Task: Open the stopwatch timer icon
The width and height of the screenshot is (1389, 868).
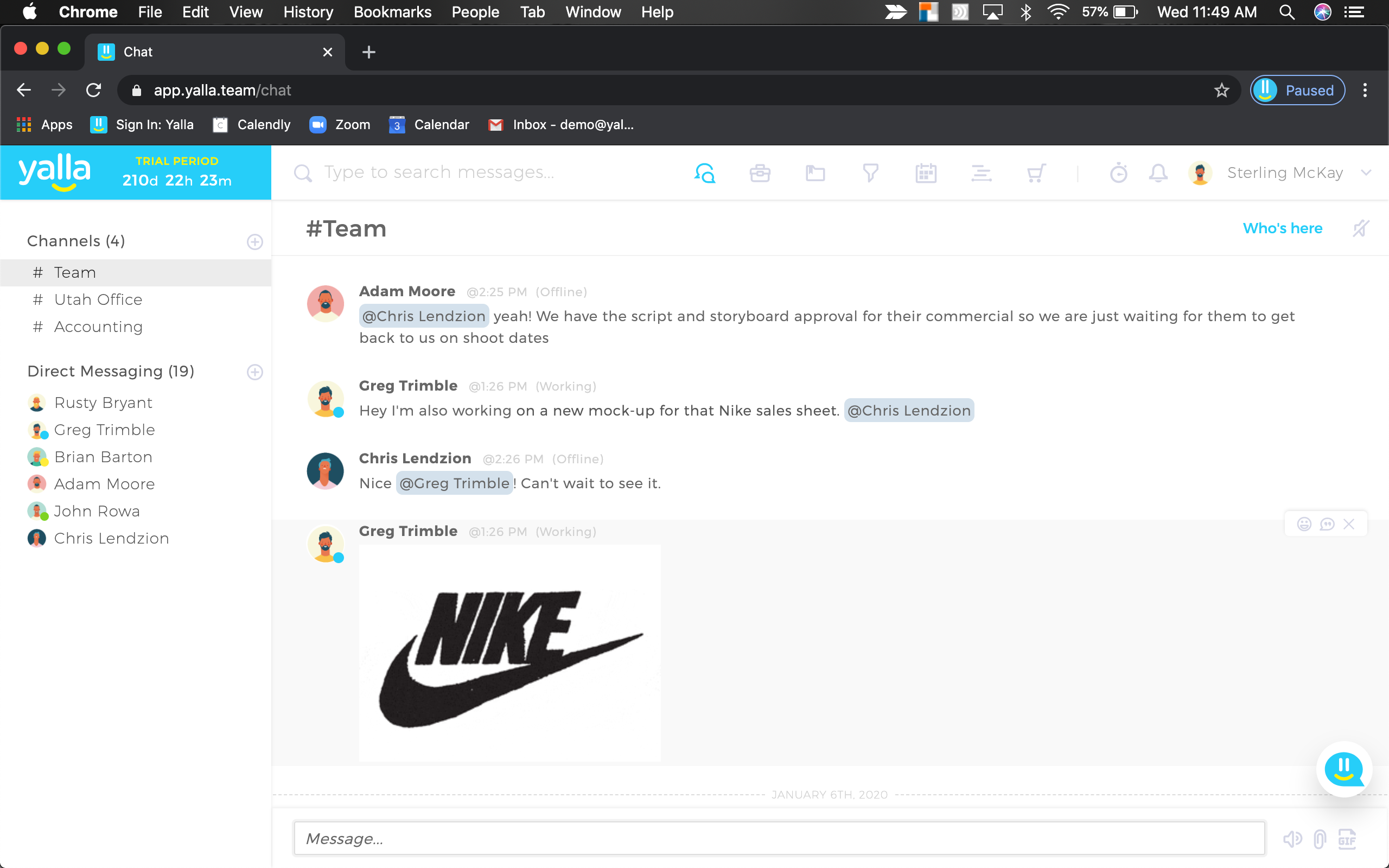Action: coord(1118,173)
